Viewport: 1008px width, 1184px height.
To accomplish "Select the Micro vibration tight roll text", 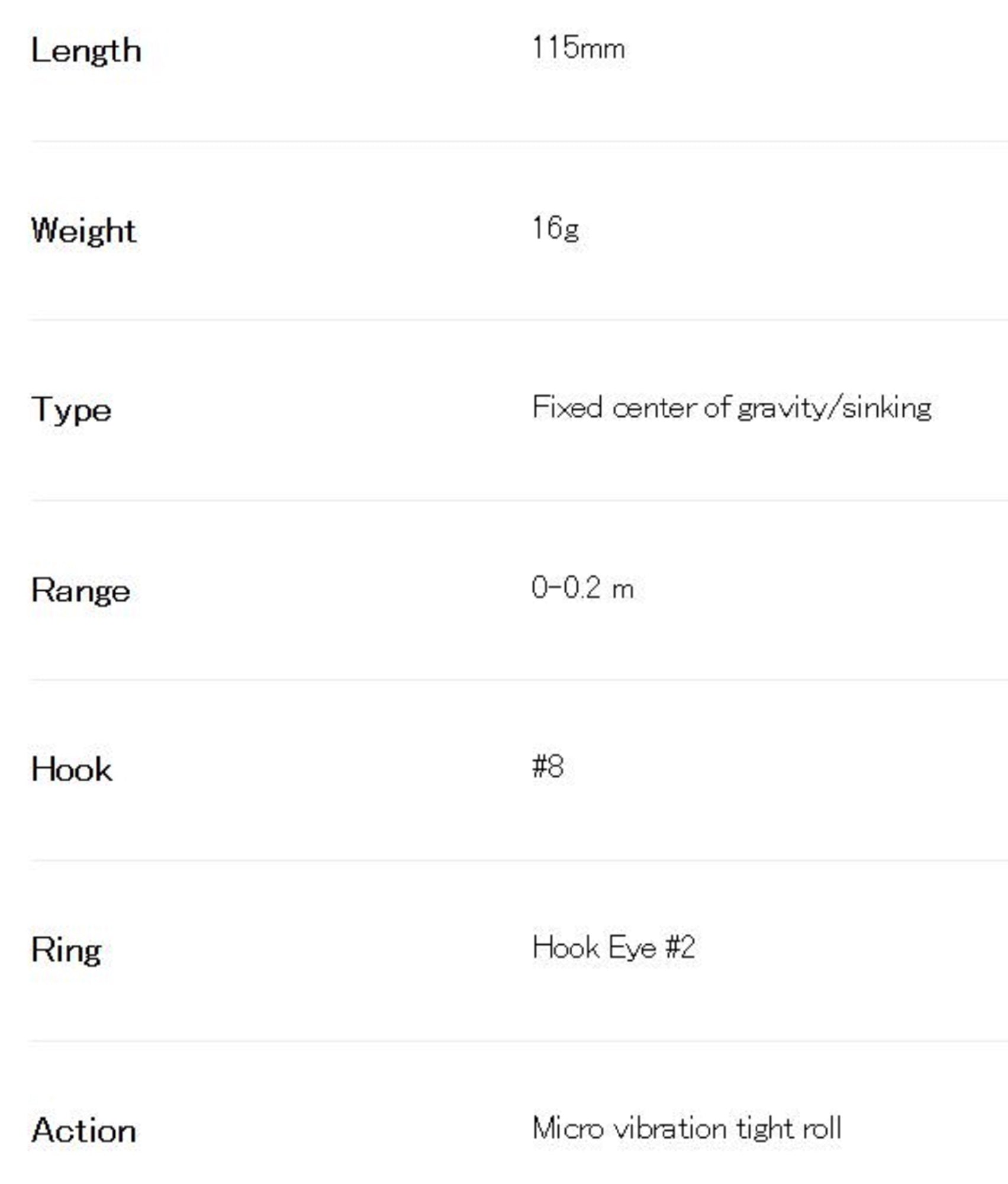I will click(x=687, y=1128).
